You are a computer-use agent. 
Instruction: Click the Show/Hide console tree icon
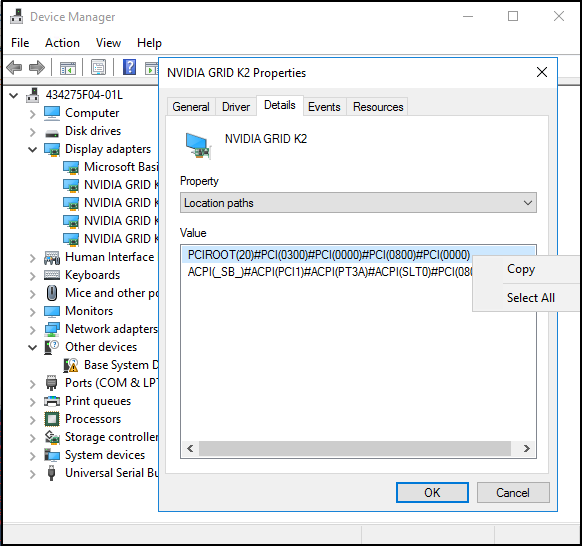pyautogui.click(x=68, y=68)
